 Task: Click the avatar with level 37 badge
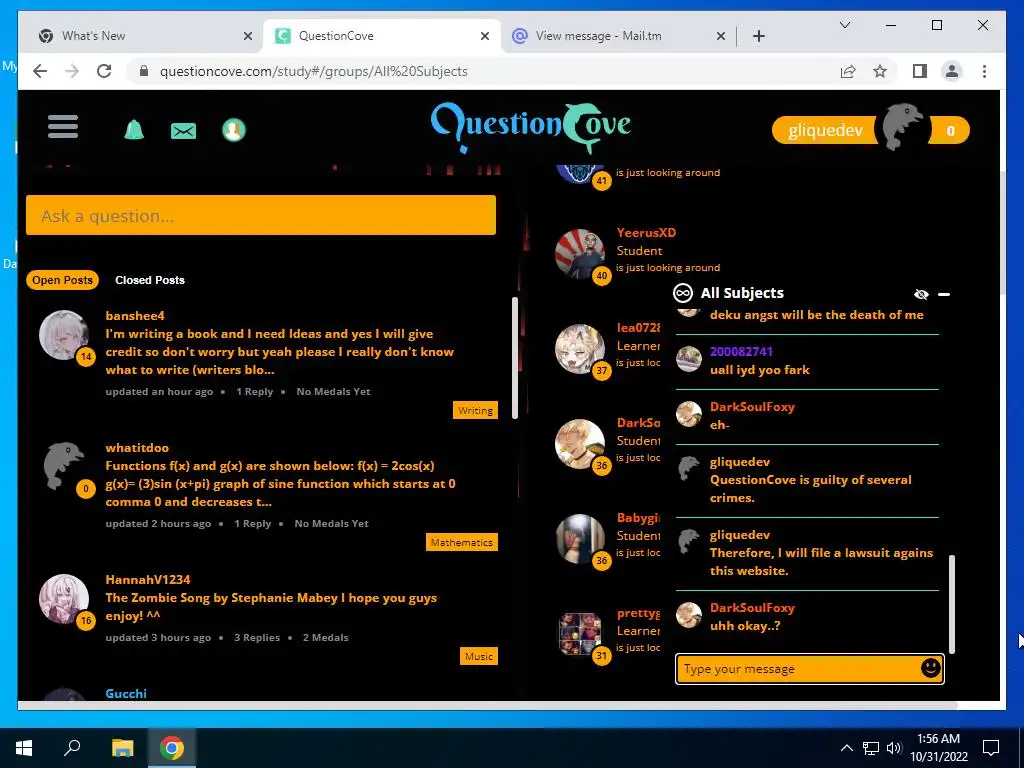579,349
